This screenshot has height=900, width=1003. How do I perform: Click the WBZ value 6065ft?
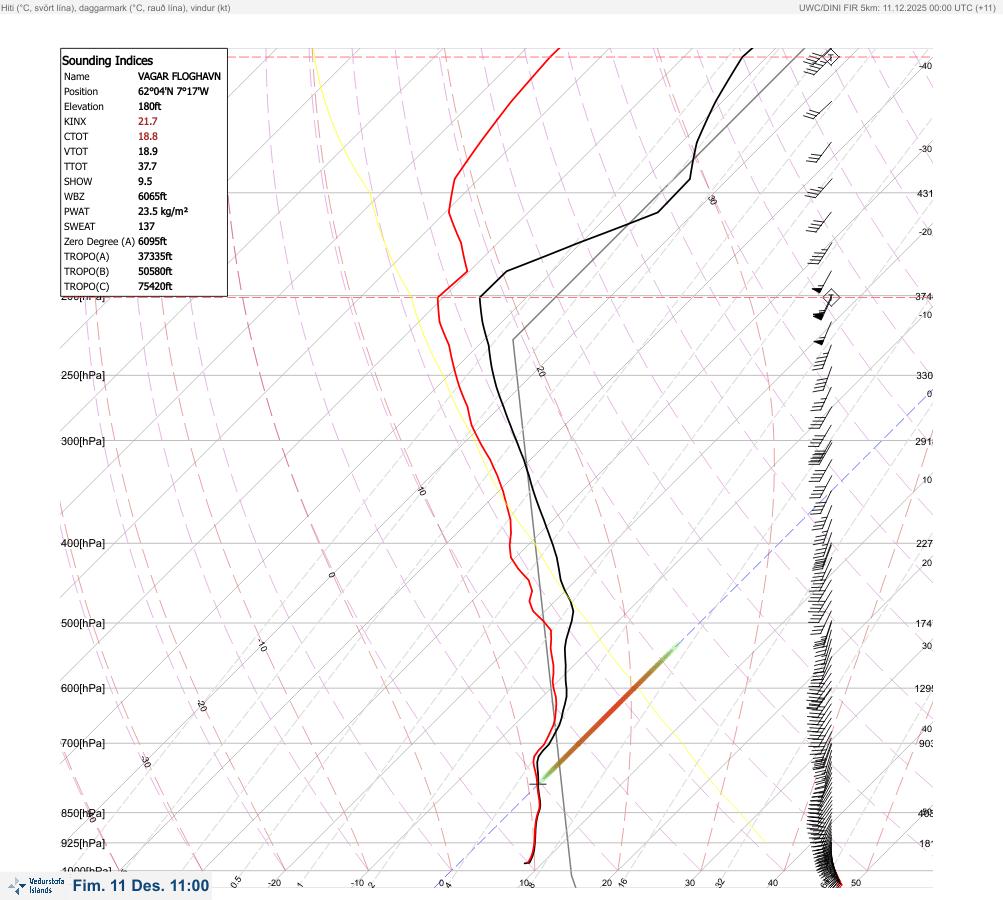152,196
